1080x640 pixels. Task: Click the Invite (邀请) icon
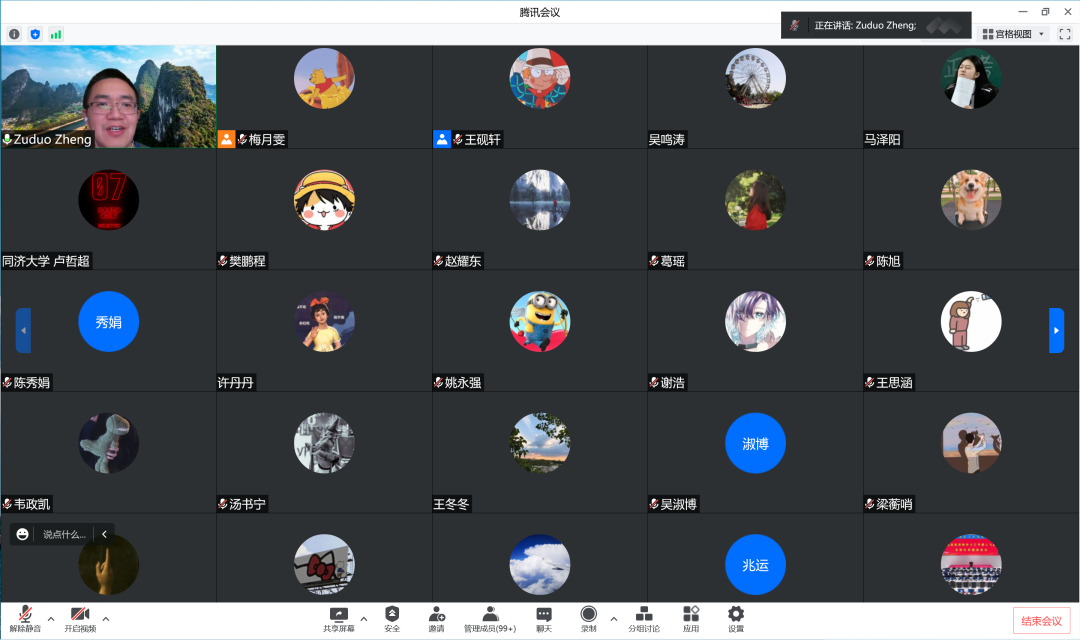coord(436,615)
